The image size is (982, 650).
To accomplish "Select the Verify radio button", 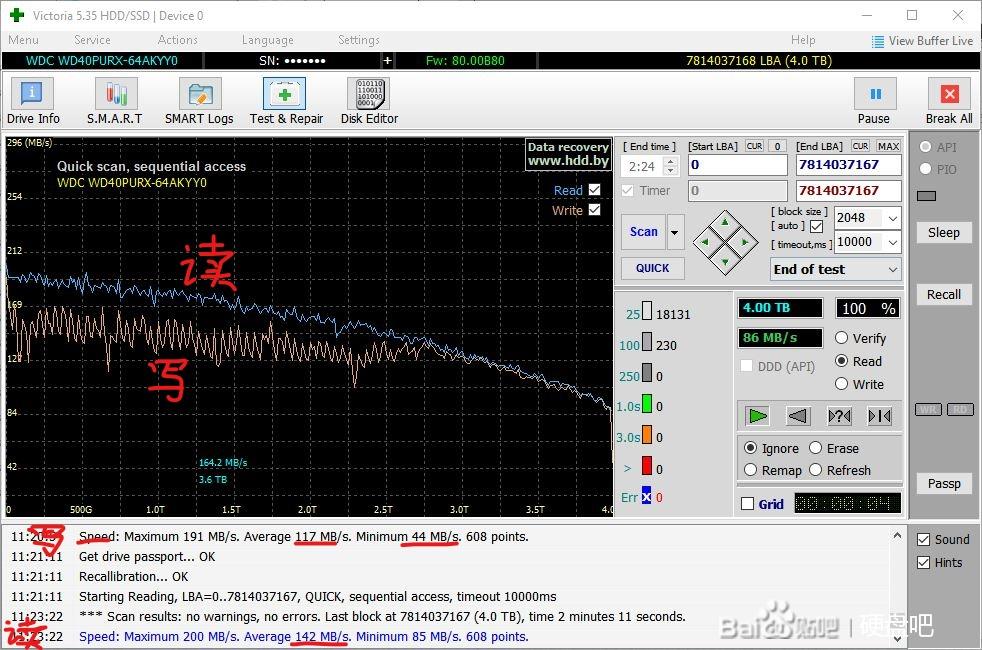I will 841,338.
